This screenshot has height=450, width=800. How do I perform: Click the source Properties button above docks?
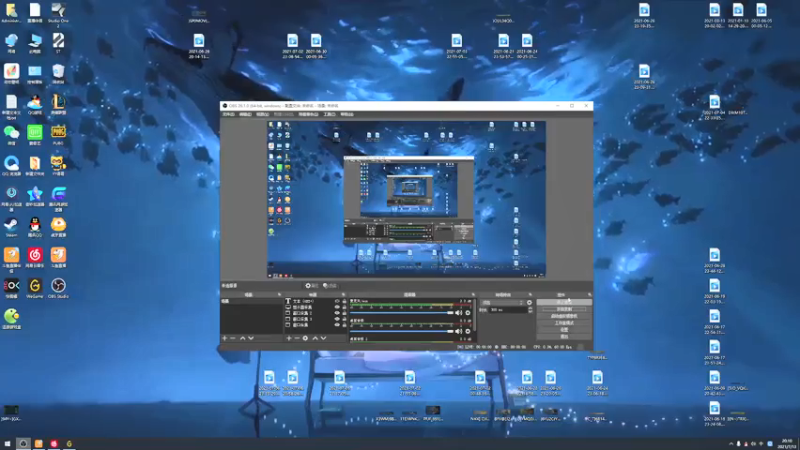[x=312, y=286]
